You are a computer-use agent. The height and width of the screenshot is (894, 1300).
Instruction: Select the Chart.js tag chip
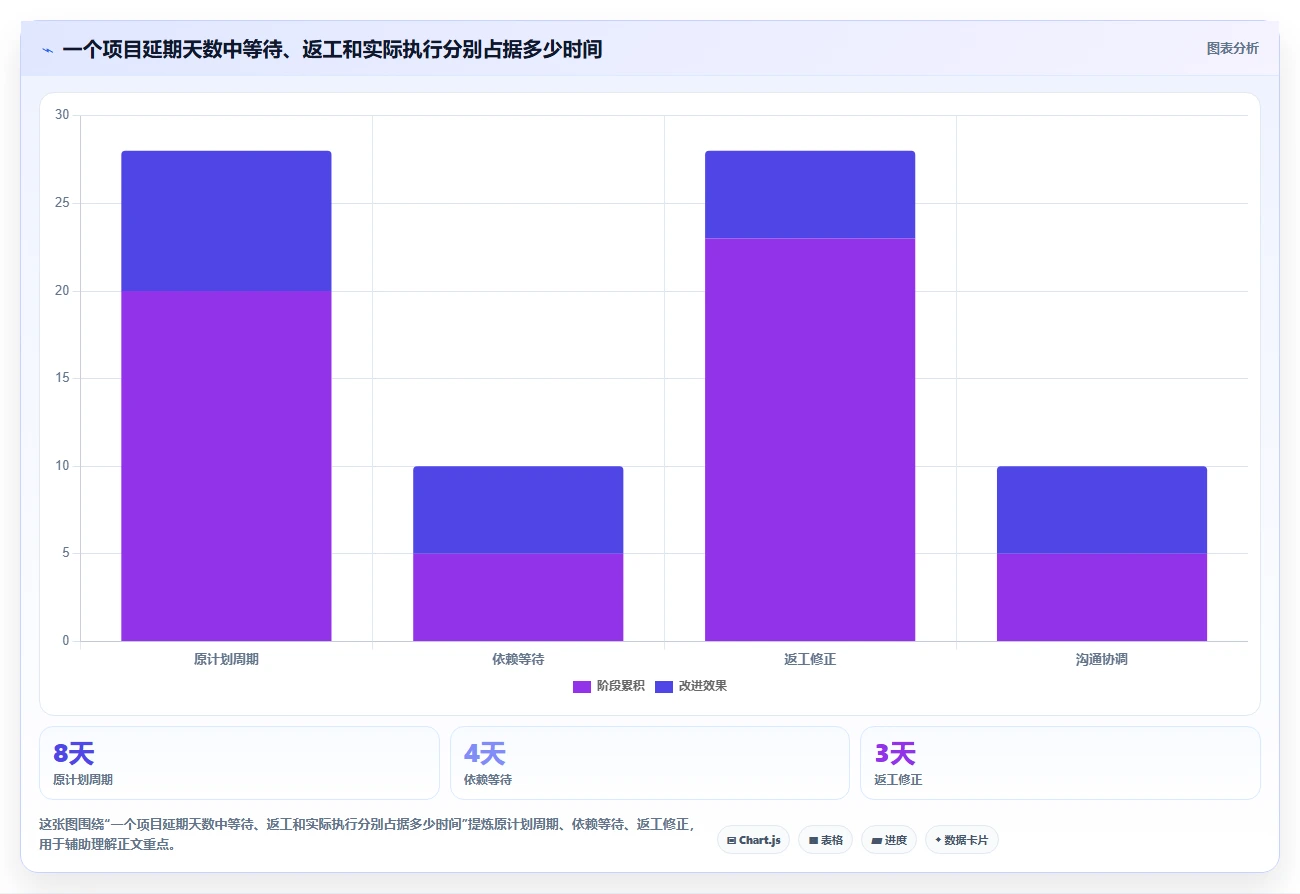753,840
